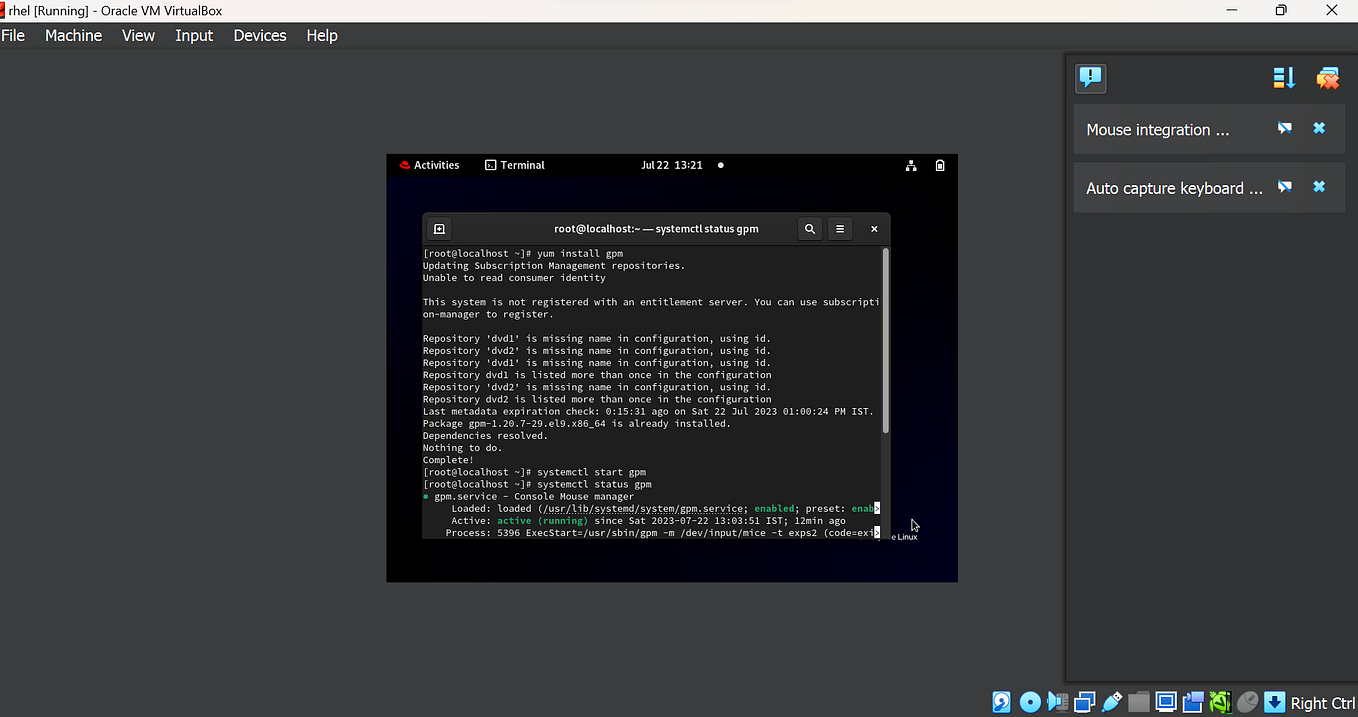Click the warning icon in the notification panel
The width and height of the screenshot is (1358, 717).
tap(1090, 77)
